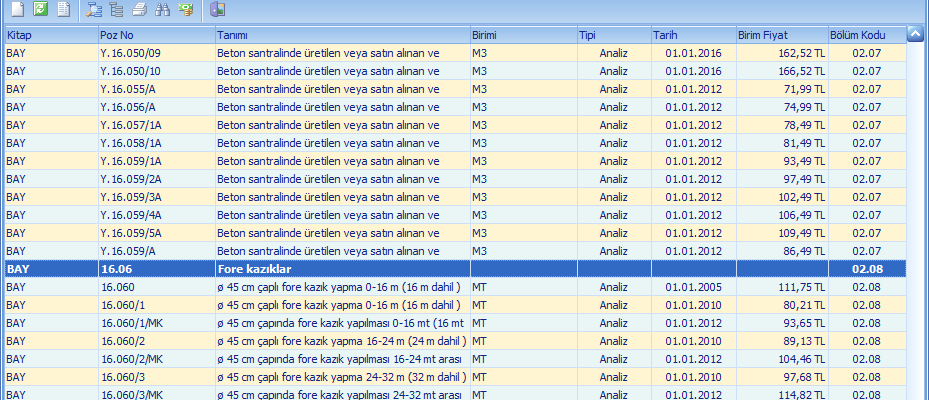Viewport: 929px width, 400px height.
Task: Click the Tanımı column header
Action: tap(341, 35)
